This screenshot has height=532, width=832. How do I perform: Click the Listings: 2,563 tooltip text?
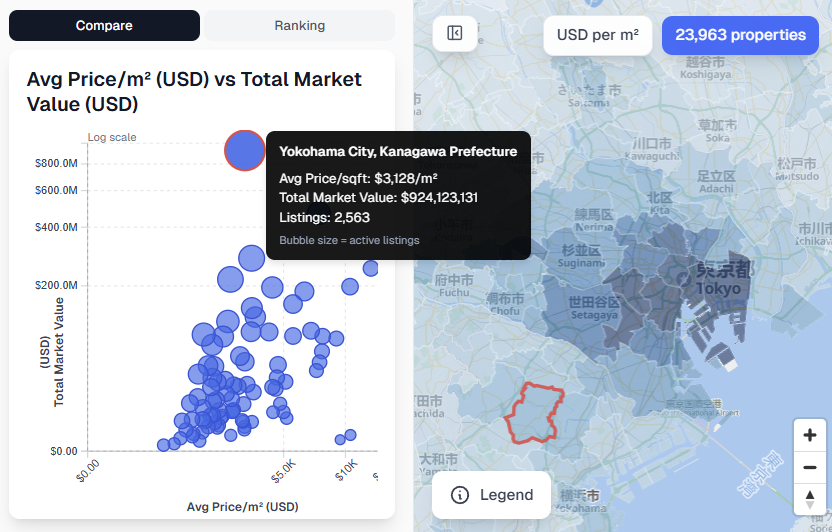pos(324,217)
